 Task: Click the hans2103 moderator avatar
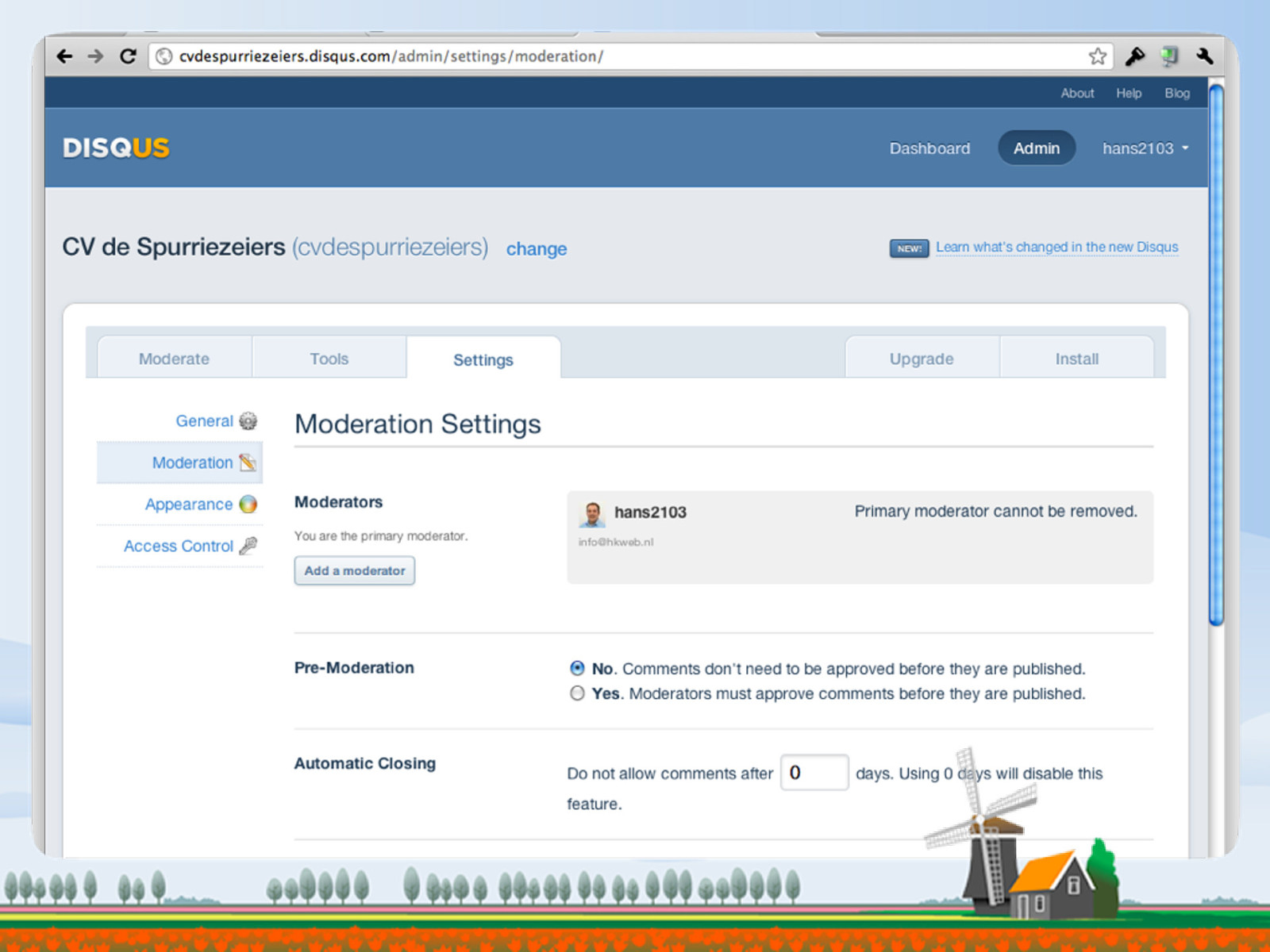coord(592,514)
